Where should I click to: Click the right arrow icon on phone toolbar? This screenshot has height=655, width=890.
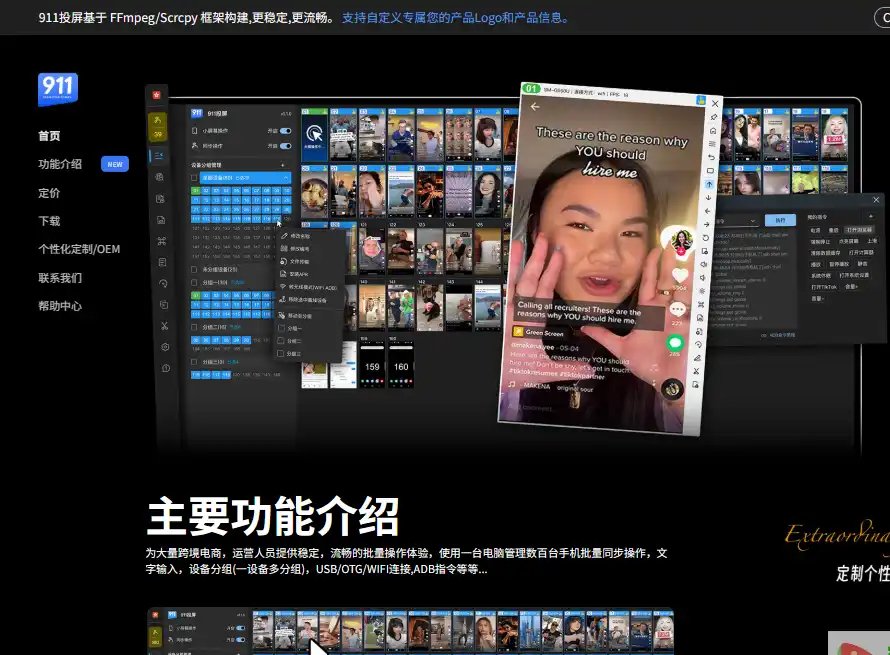[x=707, y=224]
